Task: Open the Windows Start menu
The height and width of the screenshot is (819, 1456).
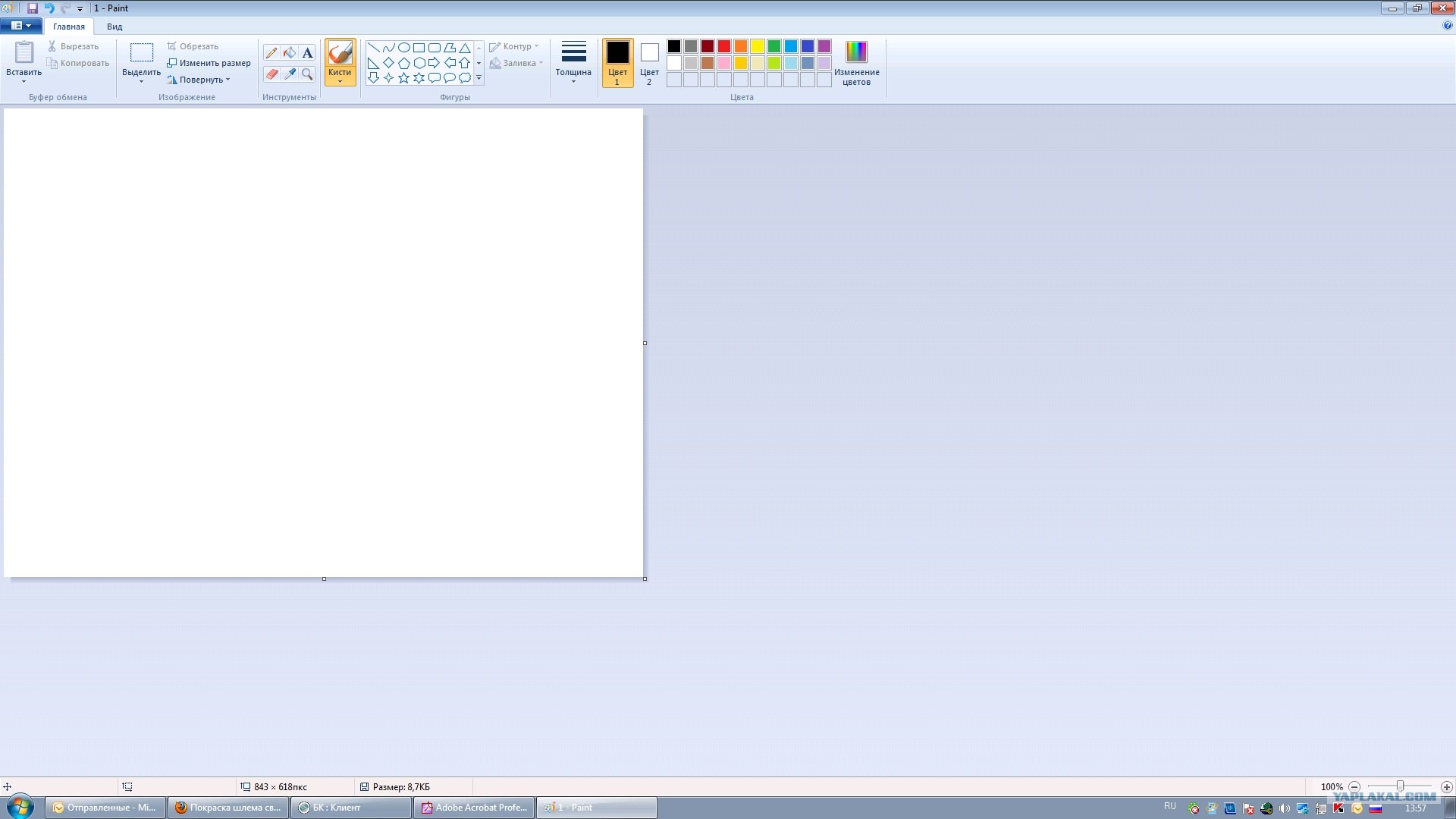Action: 20,807
